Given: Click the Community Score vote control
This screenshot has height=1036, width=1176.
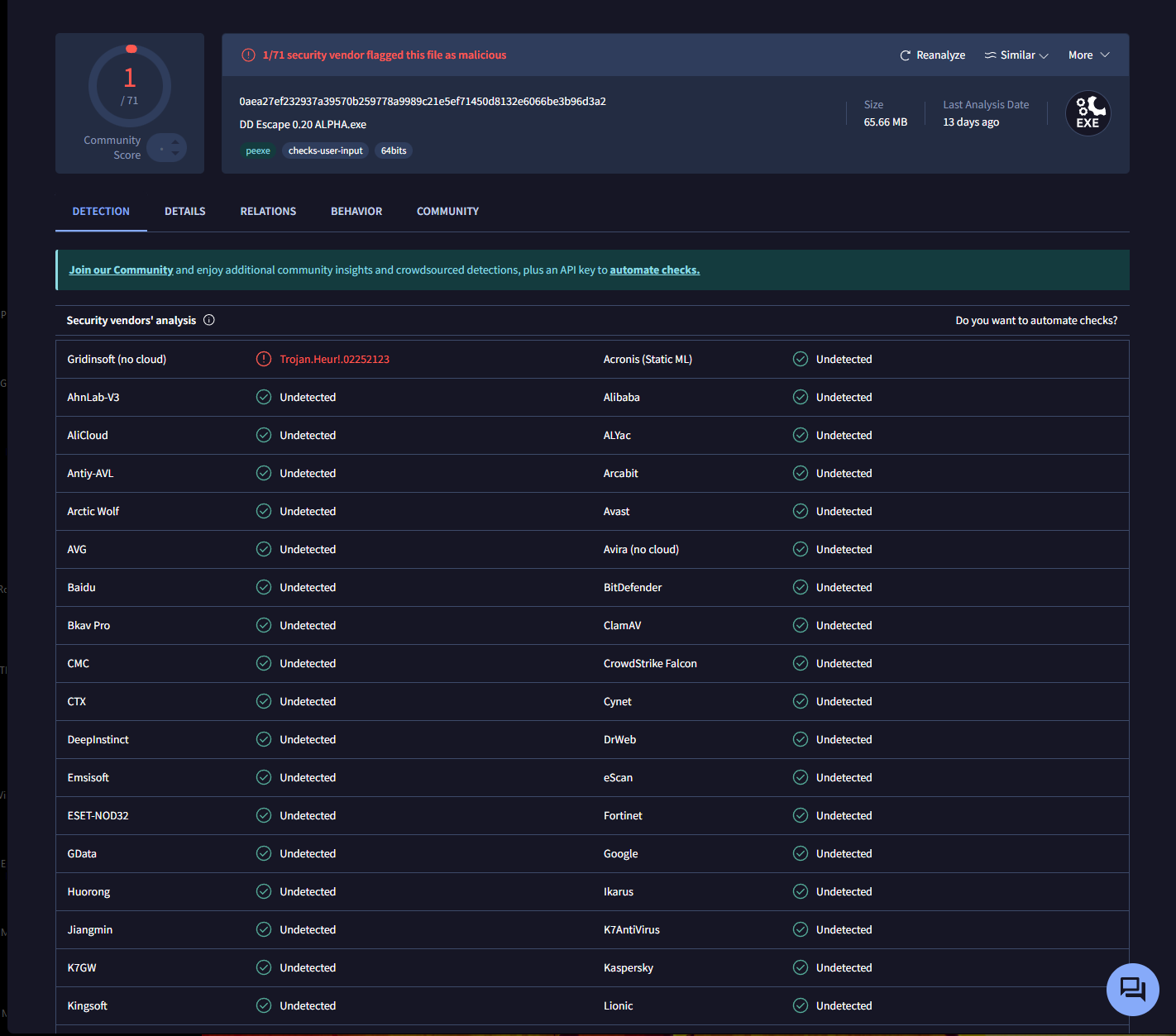Looking at the screenshot, I should [x=167, y=148].
